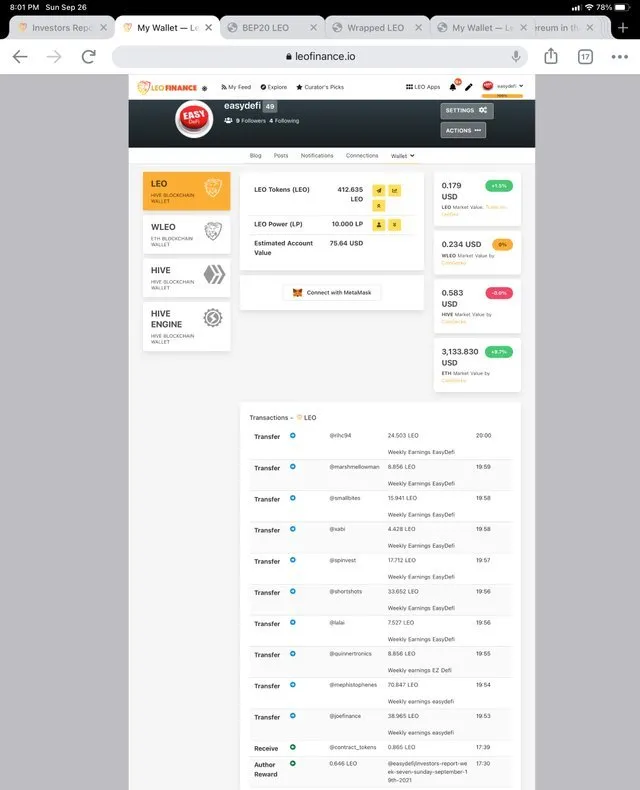
Task: Switch to the Investors Report browser tab
Action: point(60,28)
